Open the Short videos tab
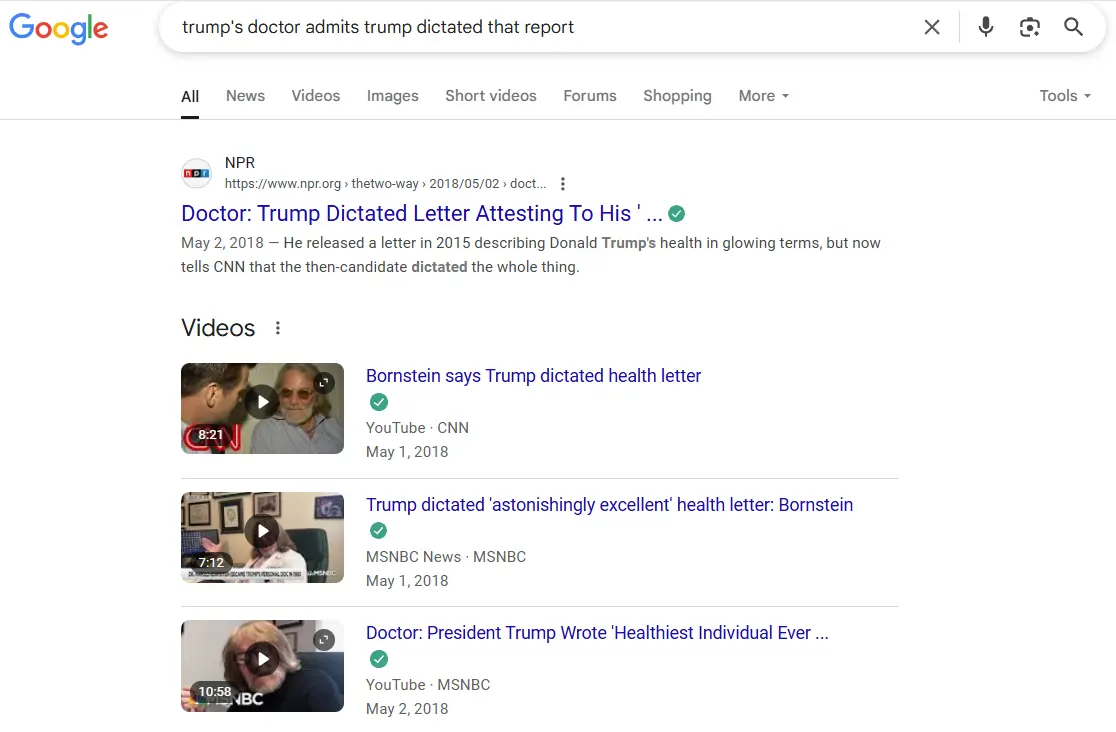The width and height of the screenshot is (1116, 732). click(x=491, y=95)
